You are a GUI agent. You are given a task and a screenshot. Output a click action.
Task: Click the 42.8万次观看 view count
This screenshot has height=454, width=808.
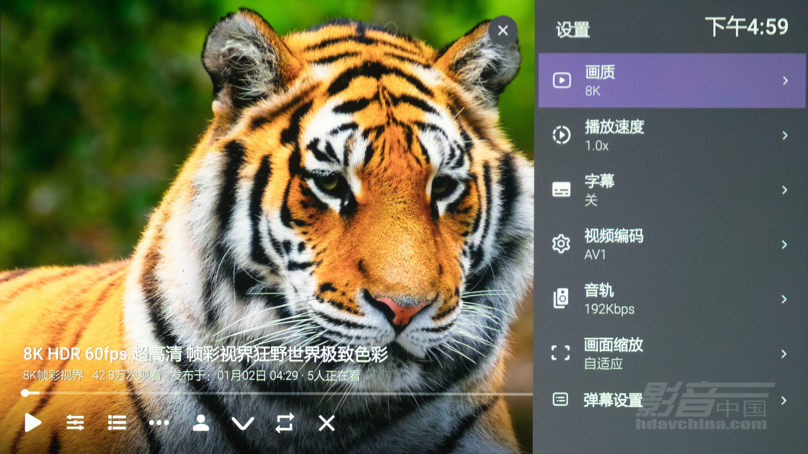tap(127, 375)
